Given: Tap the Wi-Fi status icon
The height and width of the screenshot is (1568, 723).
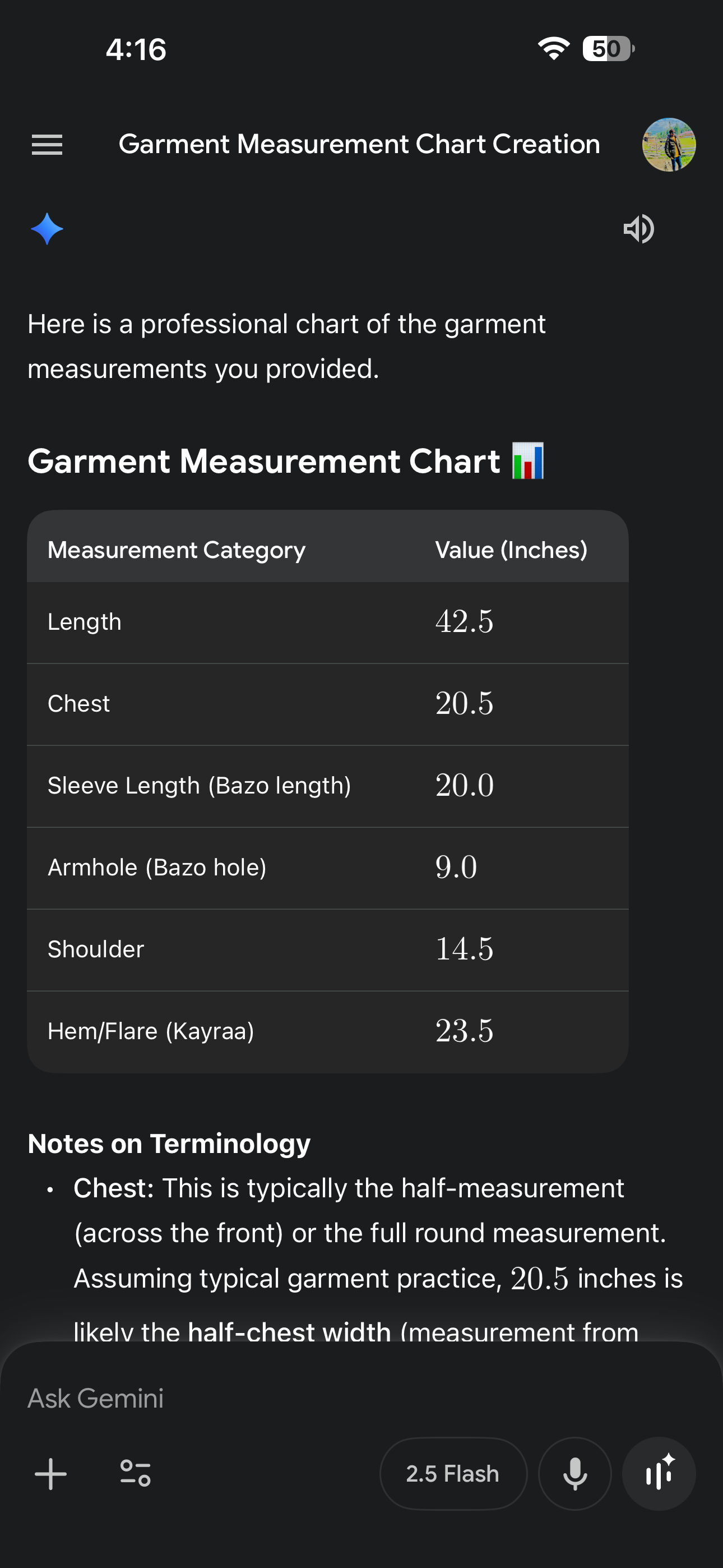Looking at the screenshot, I should click(553, 49).
